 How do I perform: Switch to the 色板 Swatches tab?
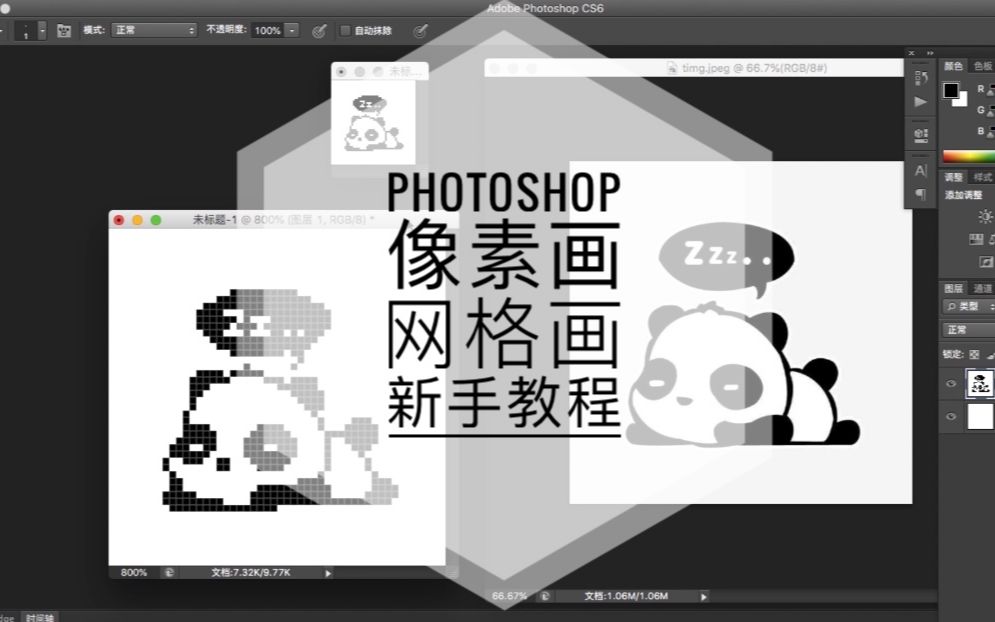[x=983, y=66]
